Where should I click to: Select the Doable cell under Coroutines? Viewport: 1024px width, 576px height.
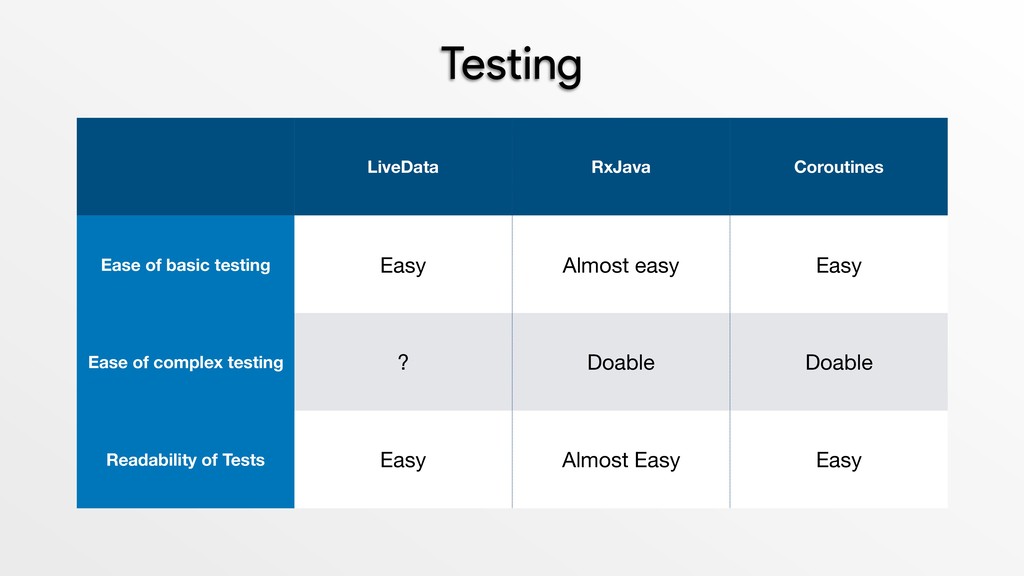pos(839,362)
